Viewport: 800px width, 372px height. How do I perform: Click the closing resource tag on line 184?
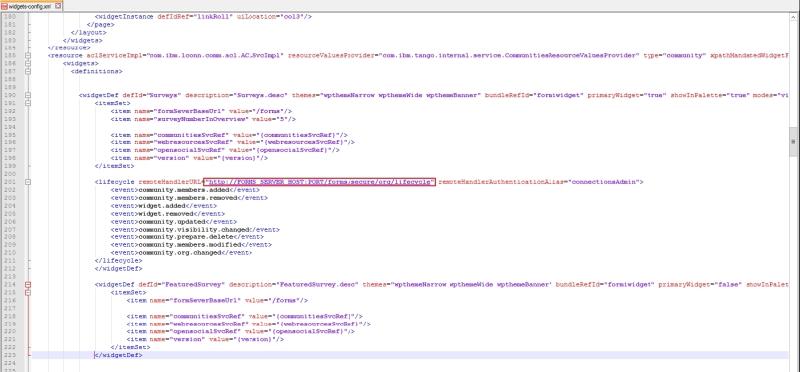click(69, 47)
